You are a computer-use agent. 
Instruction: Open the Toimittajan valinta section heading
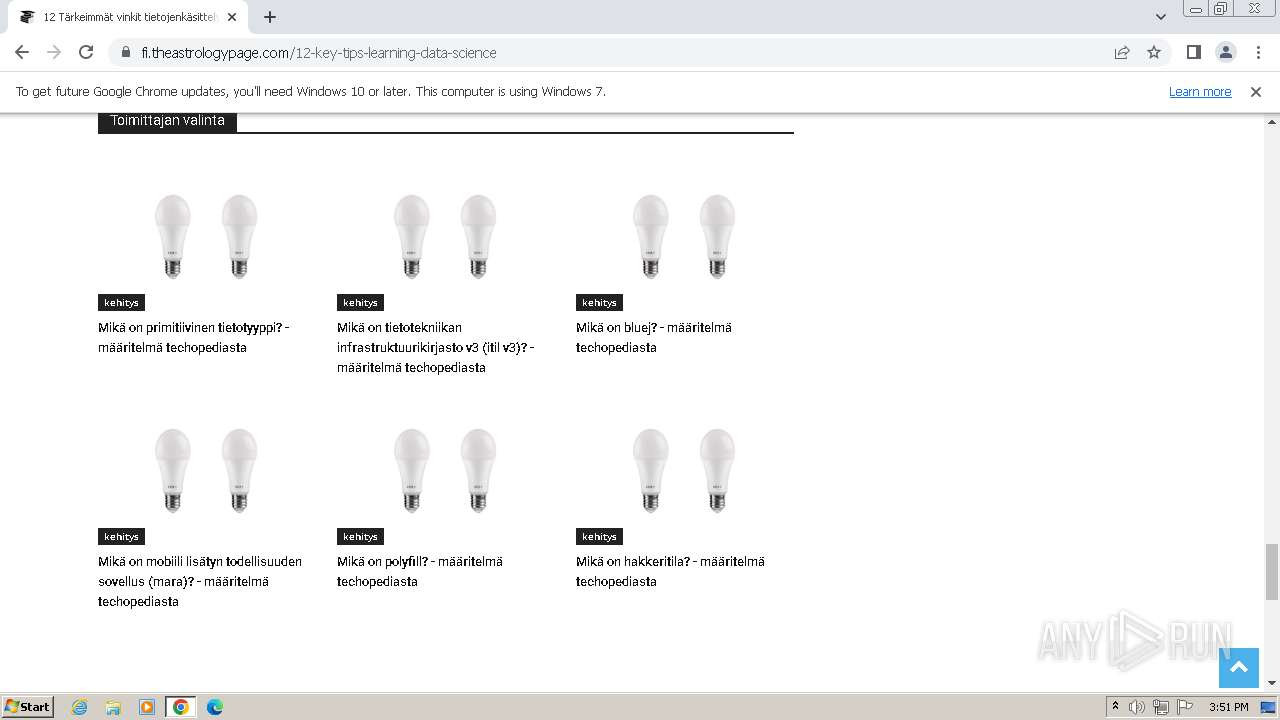pos(167,121)
